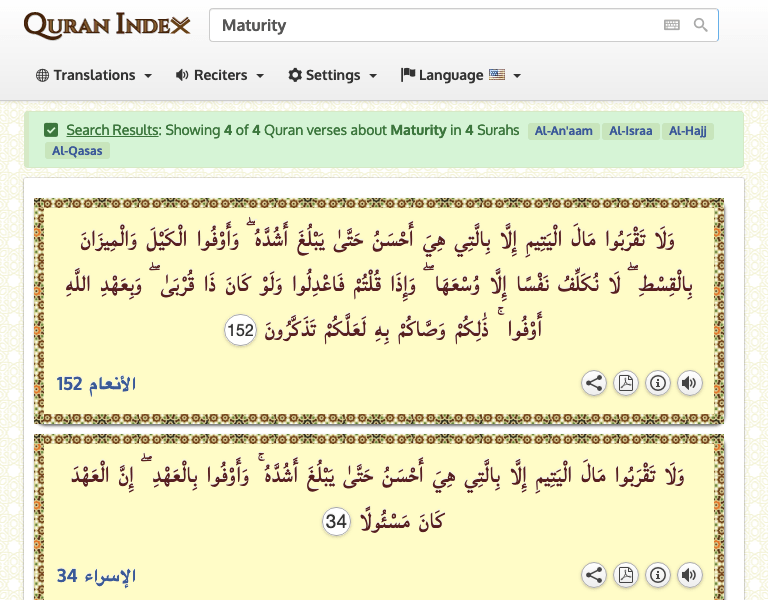Click the search magnifier icon
Image resolution: width=768 pixels, height=600 pixels.
pyautogui.click(x=701, y=25)
